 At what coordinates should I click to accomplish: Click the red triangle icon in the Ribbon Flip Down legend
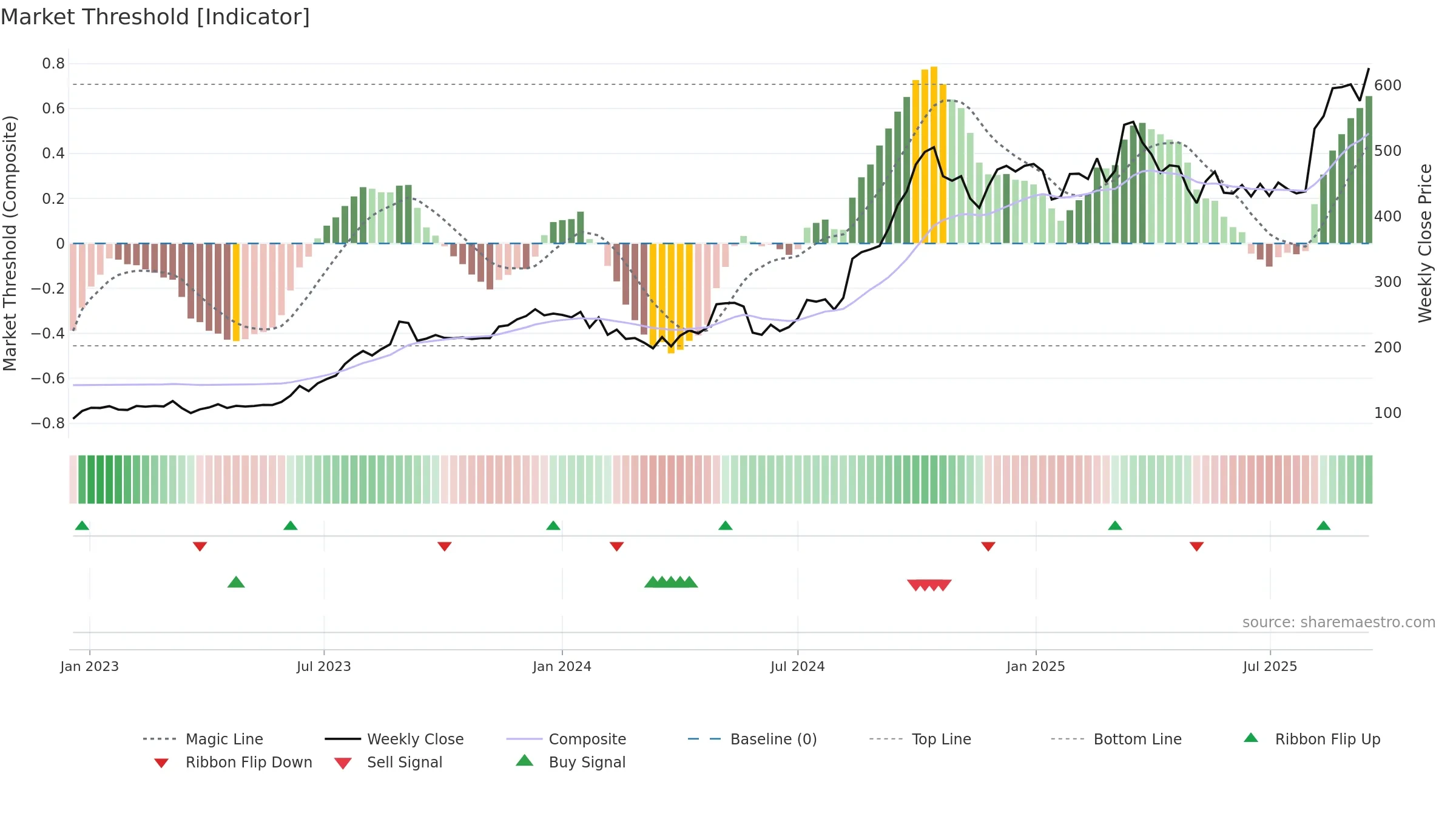[x=161, y=763]
